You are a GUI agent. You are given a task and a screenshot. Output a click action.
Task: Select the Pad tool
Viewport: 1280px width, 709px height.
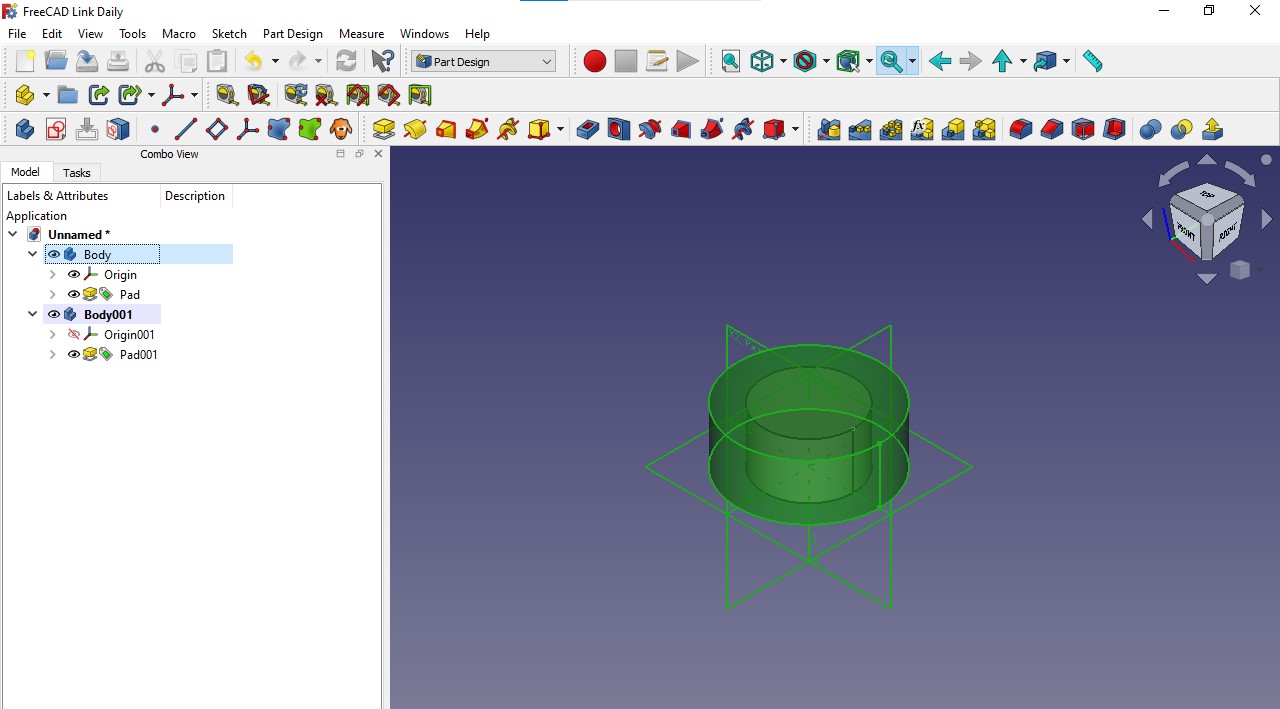click(x=383, y=129)
